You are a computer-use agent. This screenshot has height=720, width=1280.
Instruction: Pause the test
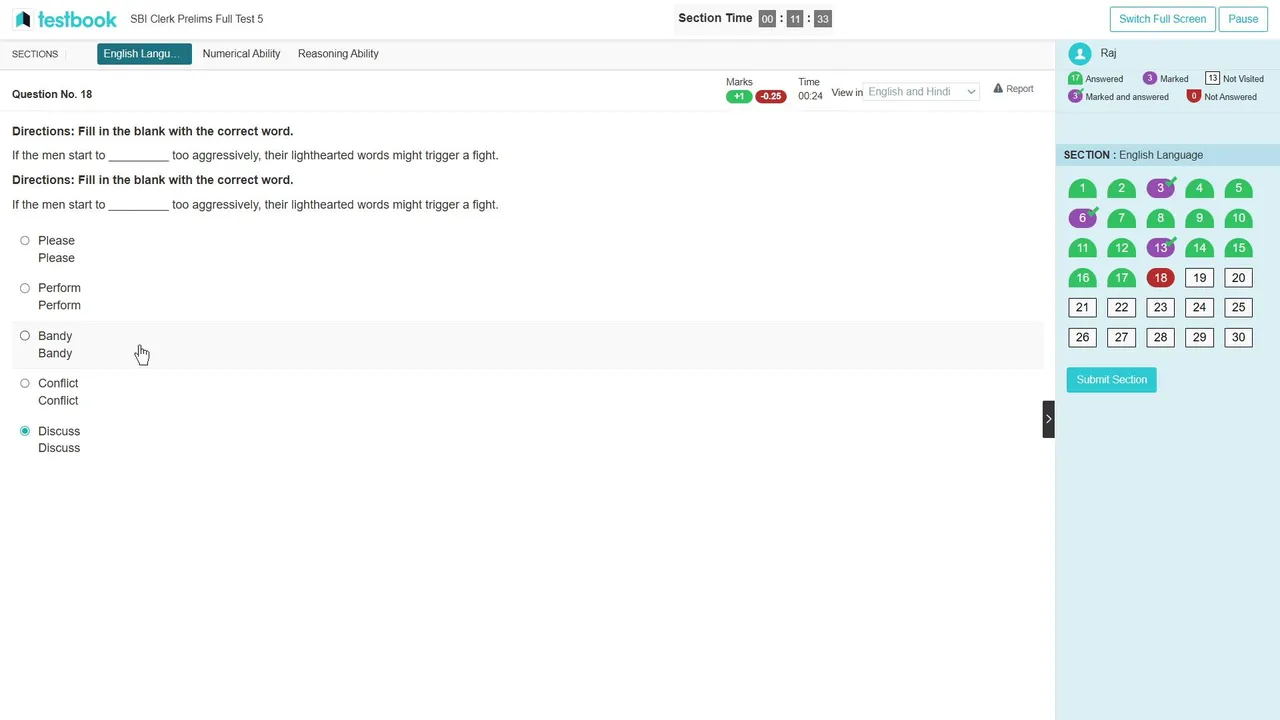pos(1243,19)
